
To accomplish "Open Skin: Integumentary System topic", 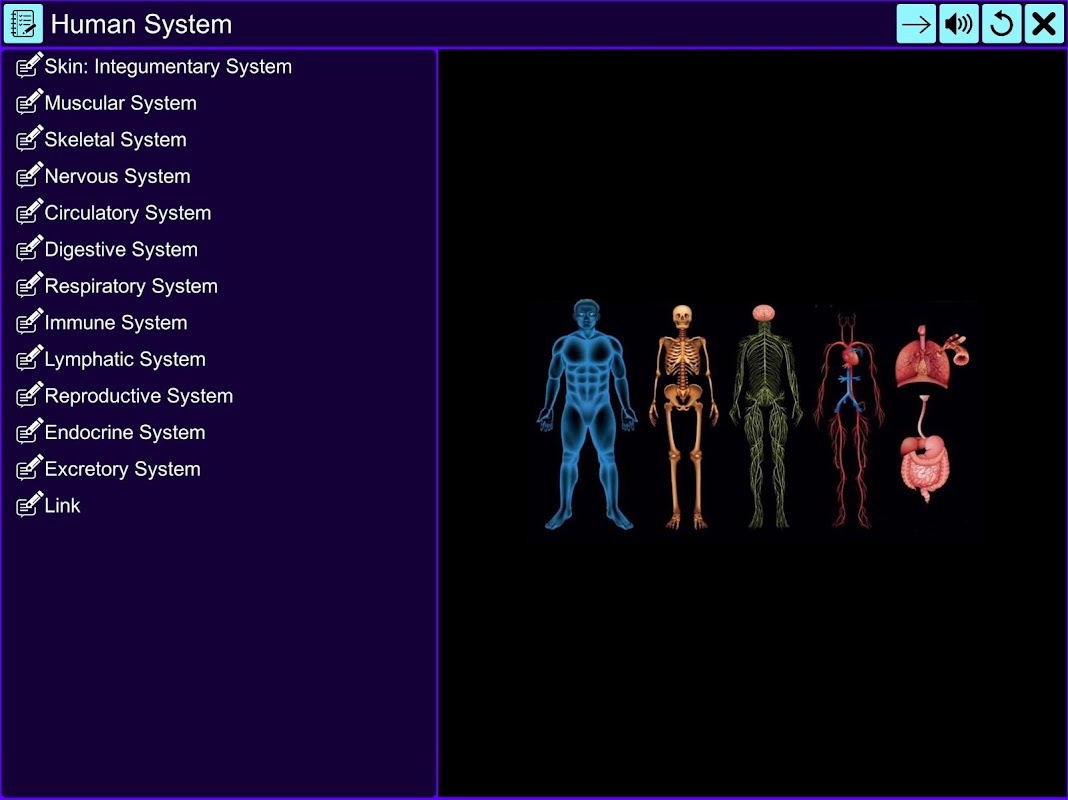I will point(168,67).
